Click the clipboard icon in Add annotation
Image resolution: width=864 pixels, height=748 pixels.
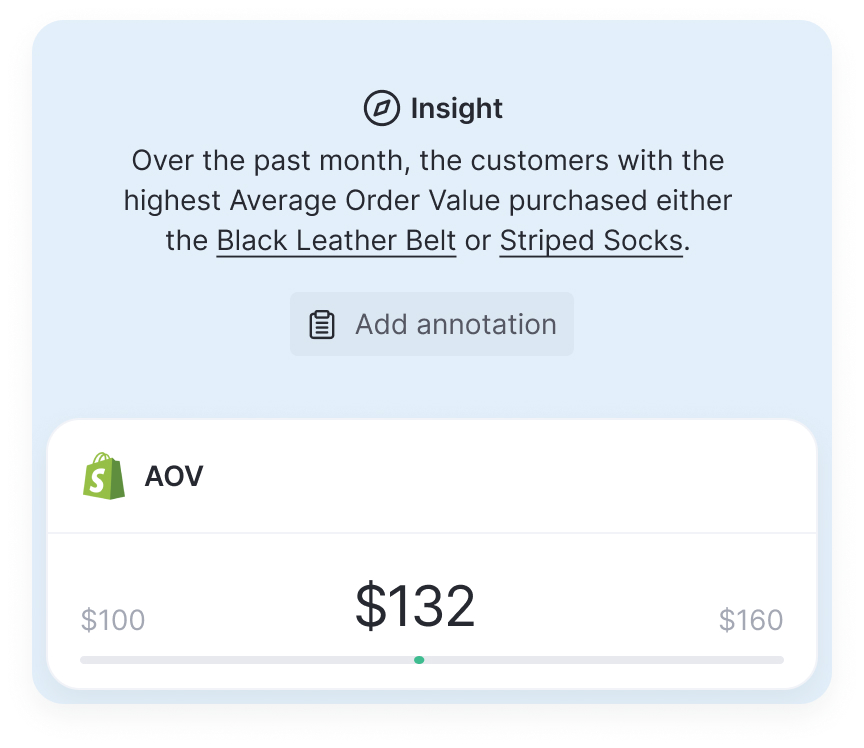point(322,325)
